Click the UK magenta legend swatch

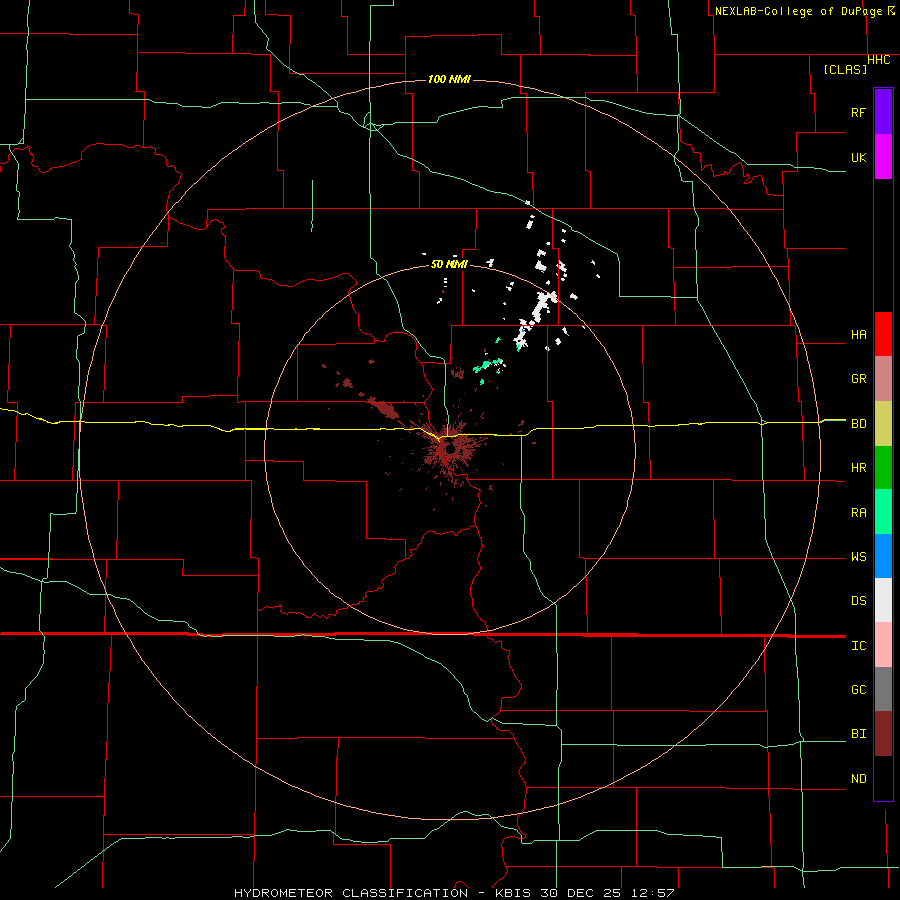[x=883, y=157]
